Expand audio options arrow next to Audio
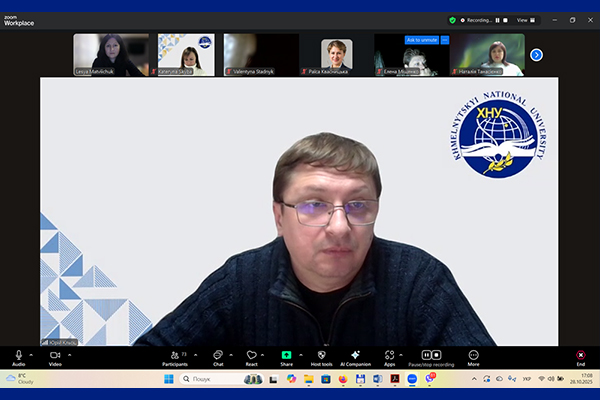 pos(31,354)
